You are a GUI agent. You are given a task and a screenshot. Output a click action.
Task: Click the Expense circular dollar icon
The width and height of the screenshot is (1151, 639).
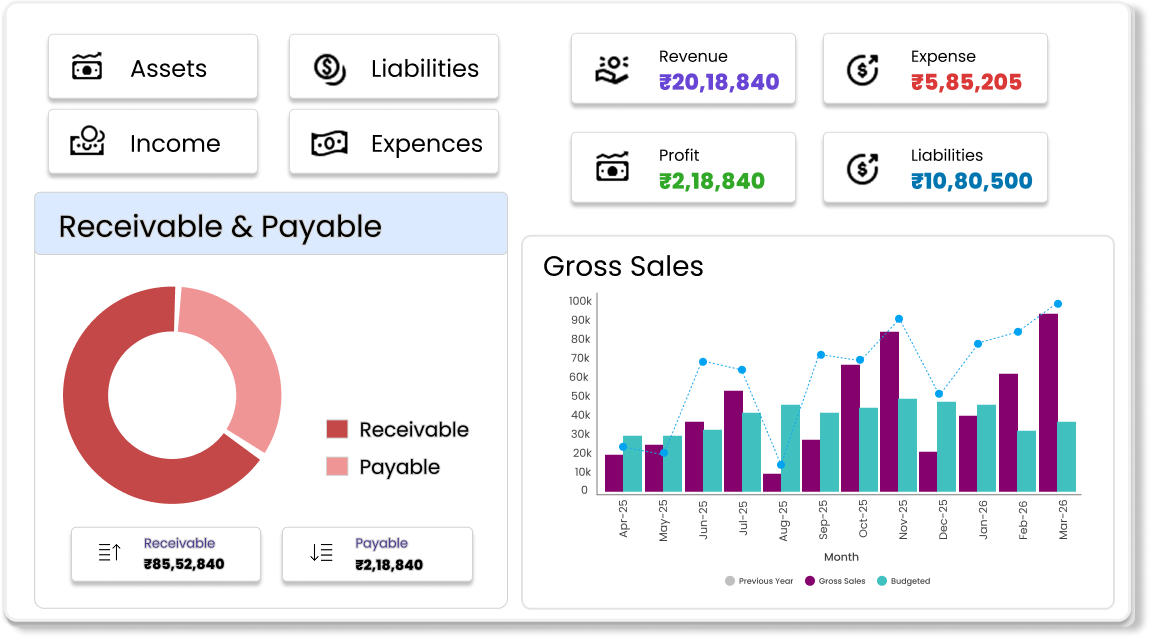[861, 67]
